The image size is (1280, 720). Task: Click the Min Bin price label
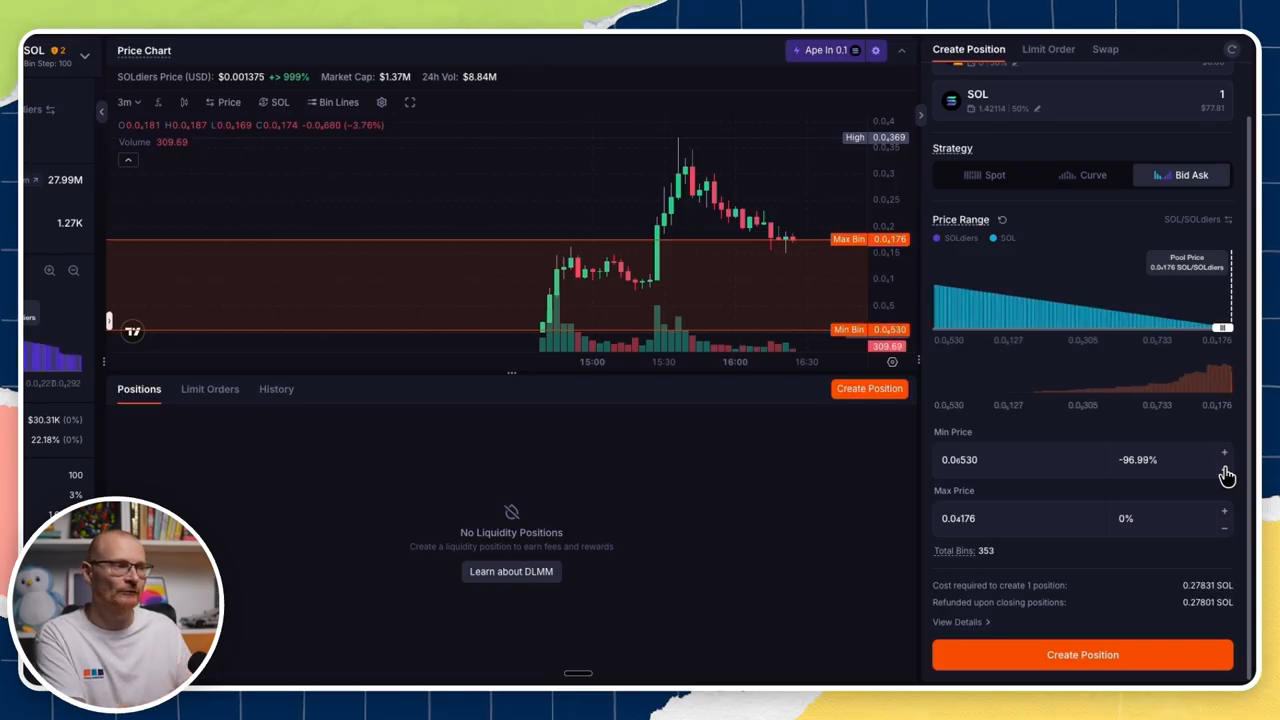click(870, 330)
